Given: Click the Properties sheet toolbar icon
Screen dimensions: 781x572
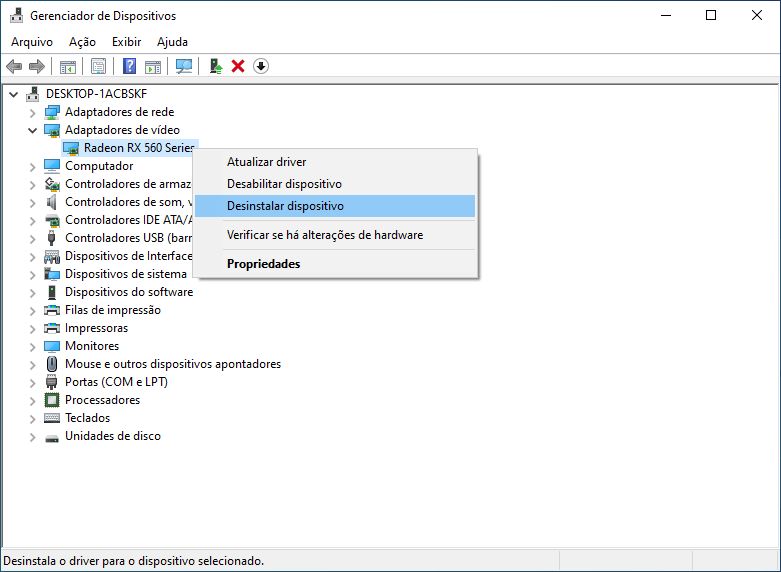Looking at the screenshot, I should (98, 66).
